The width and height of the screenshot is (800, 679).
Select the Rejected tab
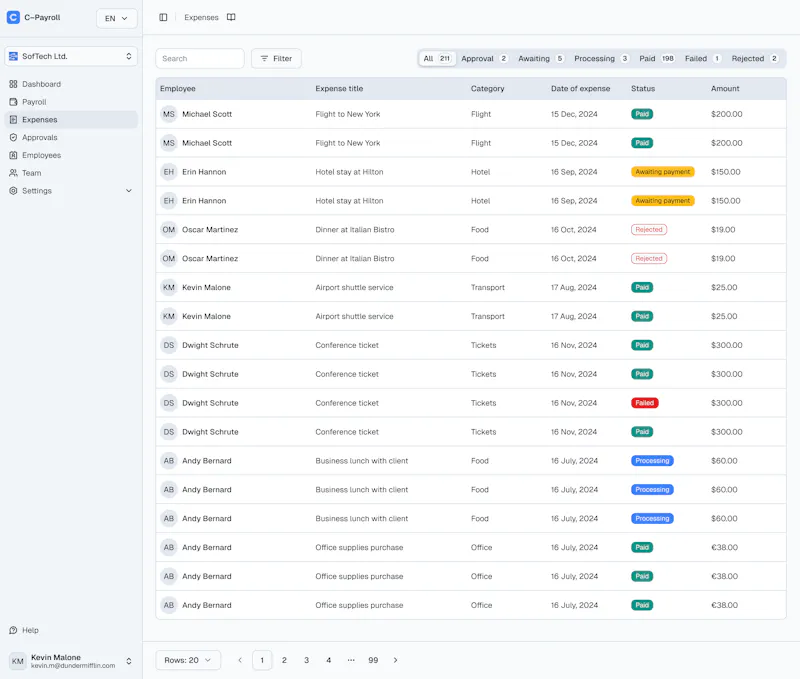tap(755, 59)
